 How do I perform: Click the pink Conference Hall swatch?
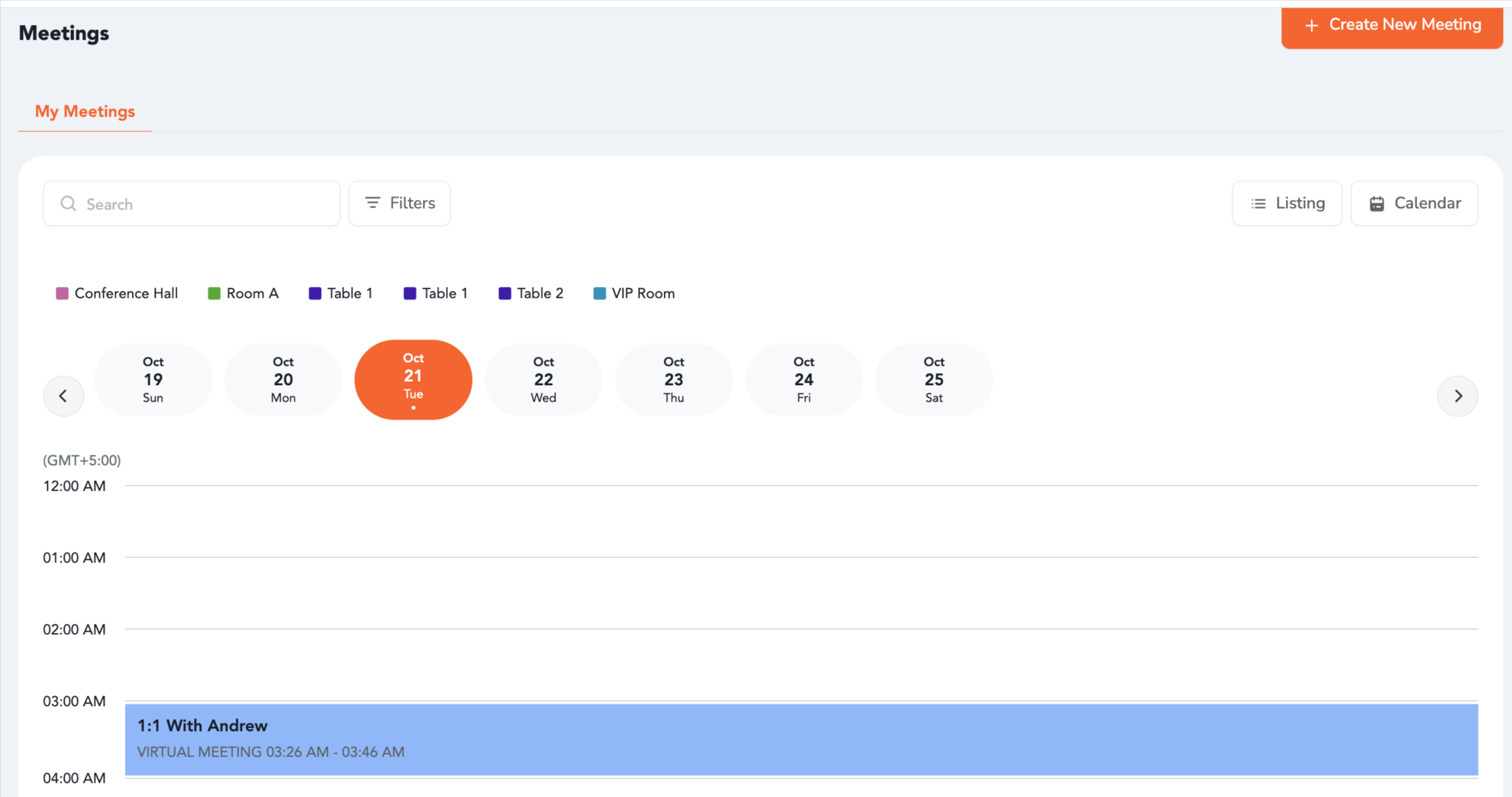(x=62, y=293)
